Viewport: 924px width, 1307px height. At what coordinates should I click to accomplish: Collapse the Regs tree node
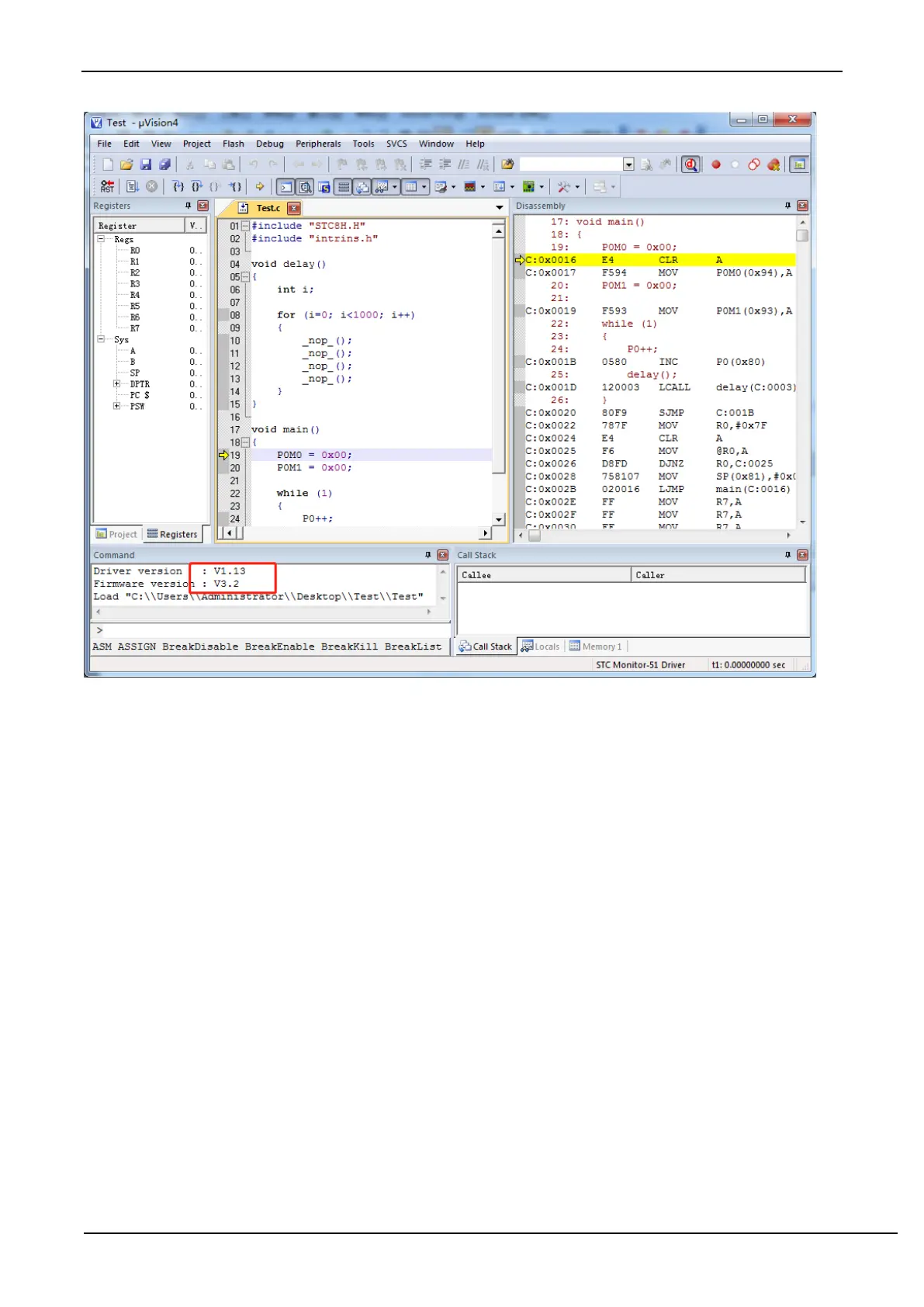pos(101,239)
